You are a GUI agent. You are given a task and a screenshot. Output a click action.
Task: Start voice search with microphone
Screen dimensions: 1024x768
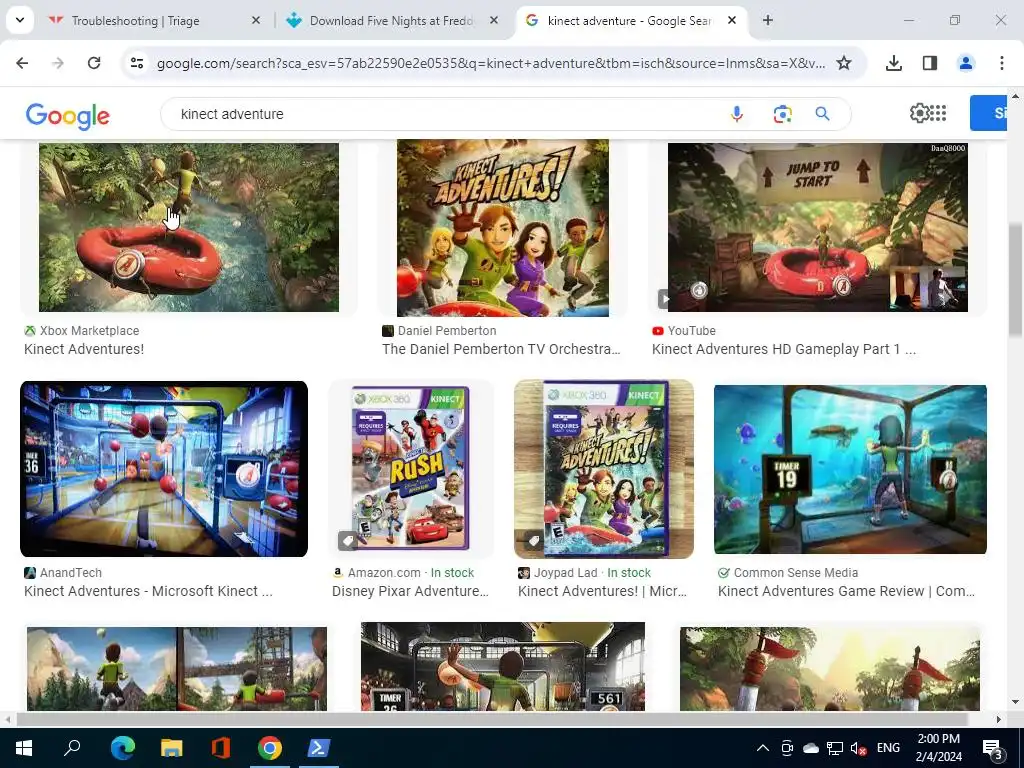click(737, 114)
